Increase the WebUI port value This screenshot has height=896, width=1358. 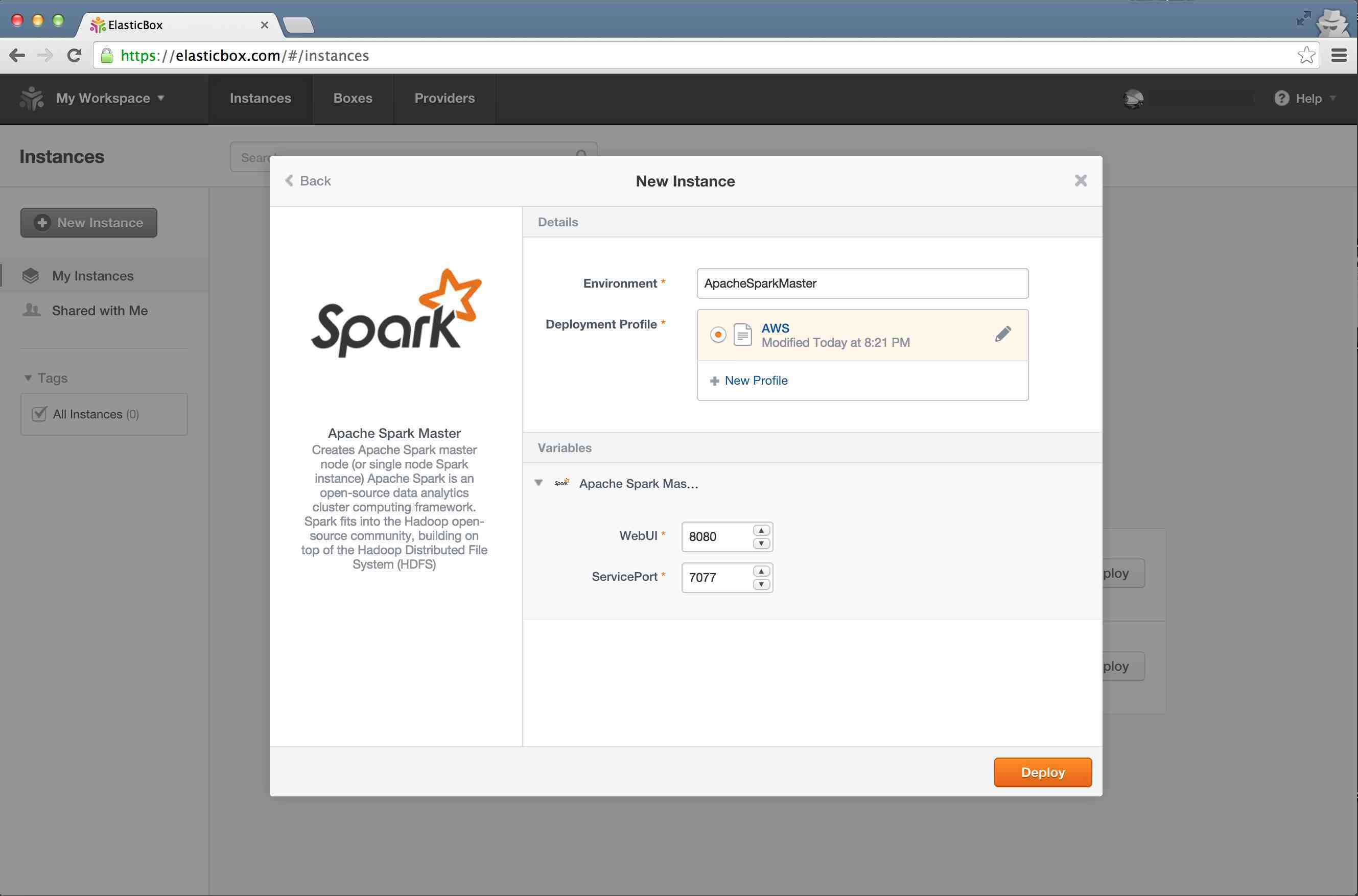click(x=761, y=530)
